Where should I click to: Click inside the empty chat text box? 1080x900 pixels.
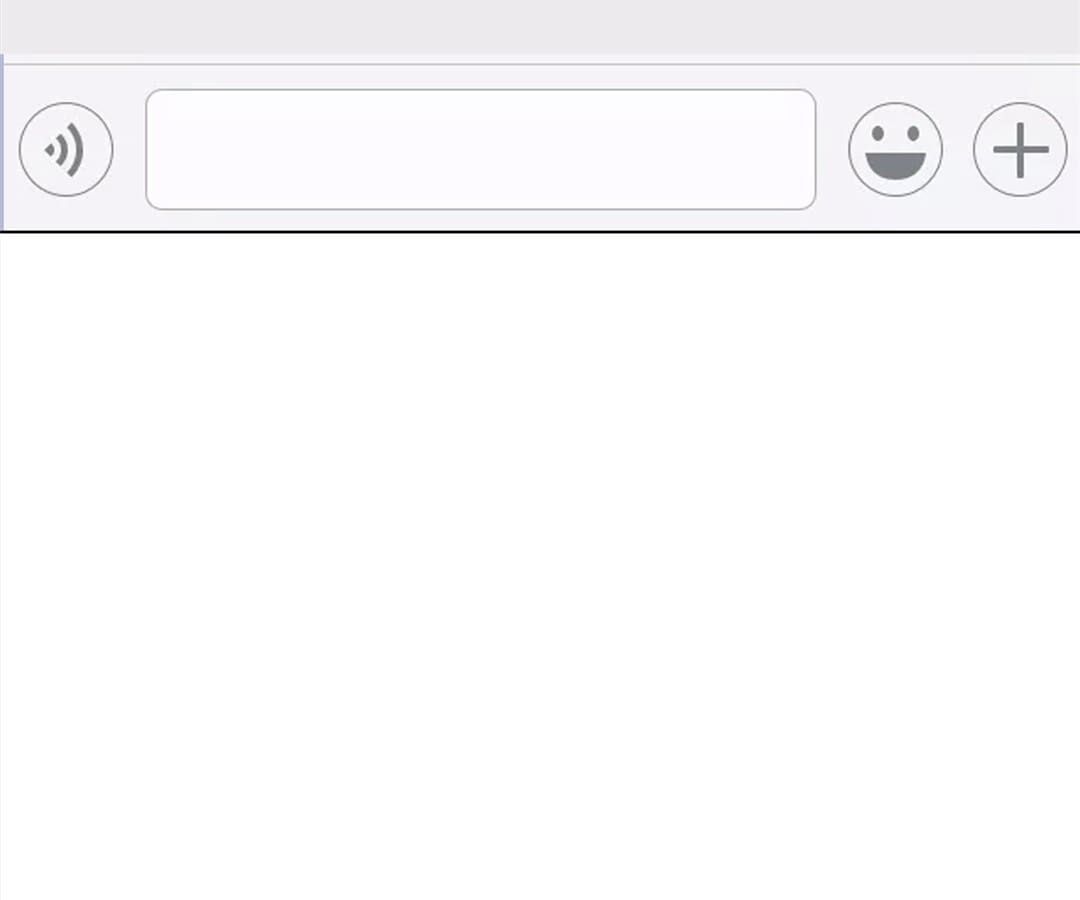tap(481, 149)
